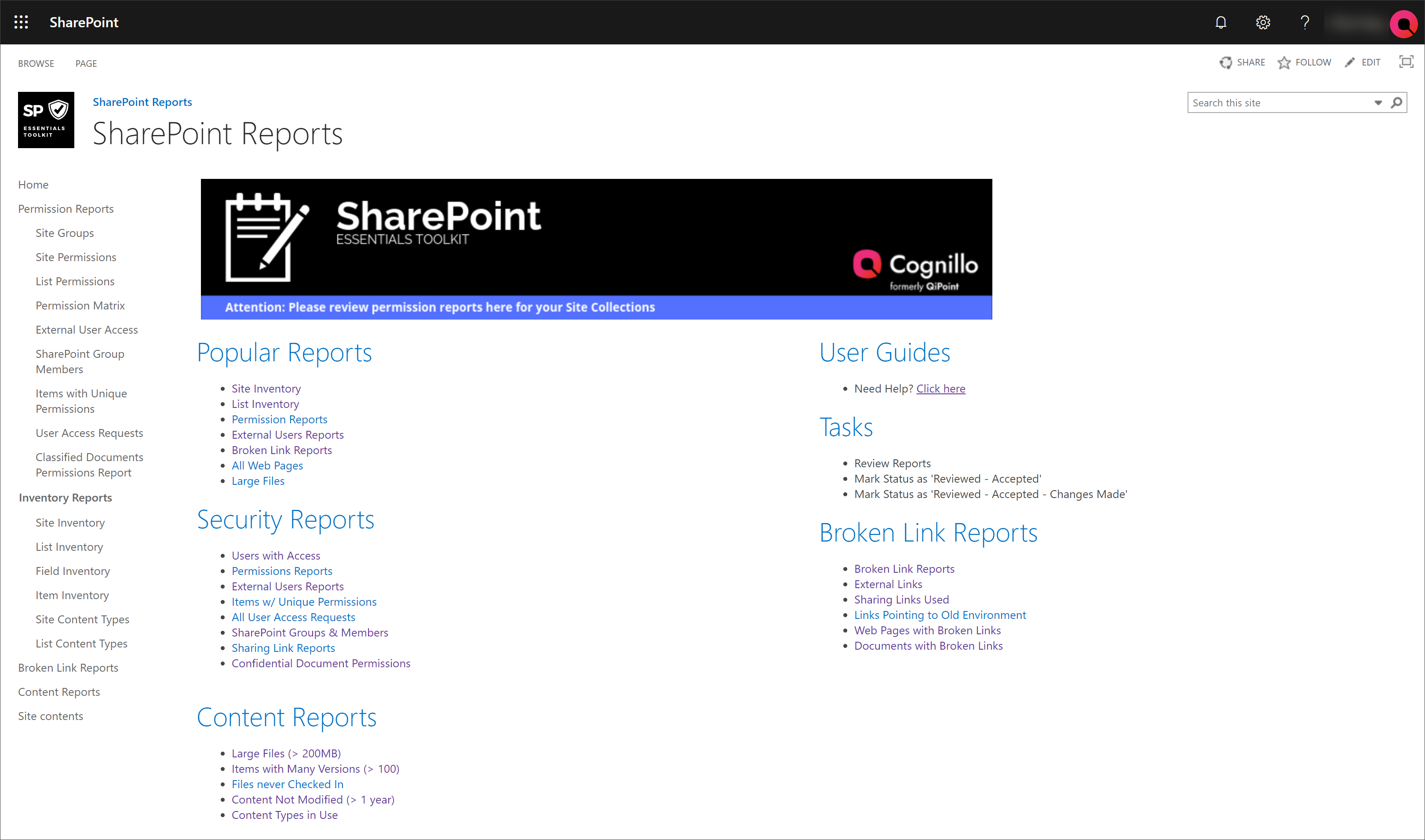Open Site contents from the sidebar
Screen dimensions: 1425x840
click(51, 716)
